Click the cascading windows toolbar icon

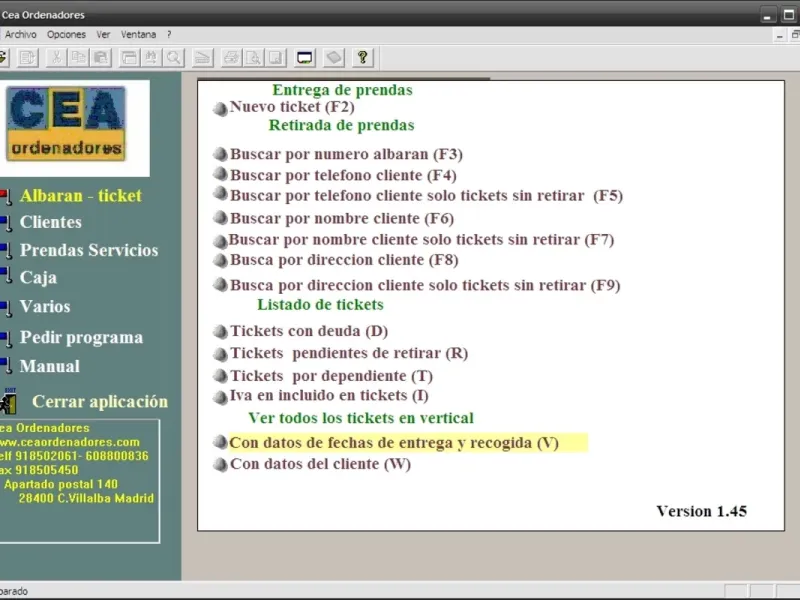tap(130, 58)
